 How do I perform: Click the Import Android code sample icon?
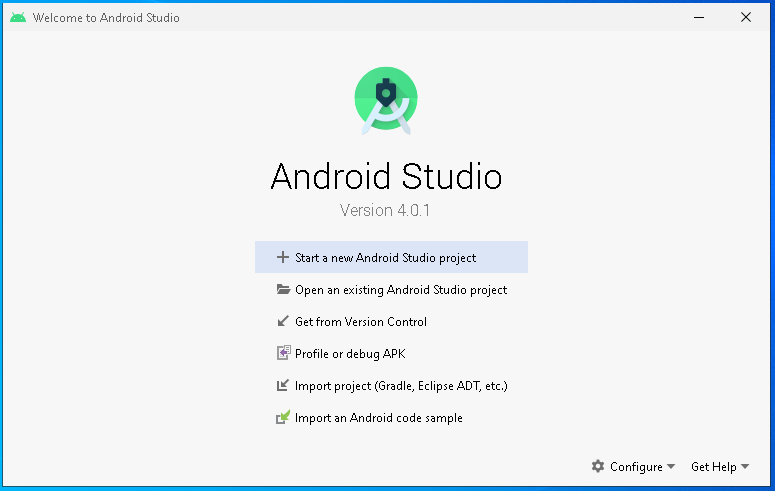coord(283,417)
